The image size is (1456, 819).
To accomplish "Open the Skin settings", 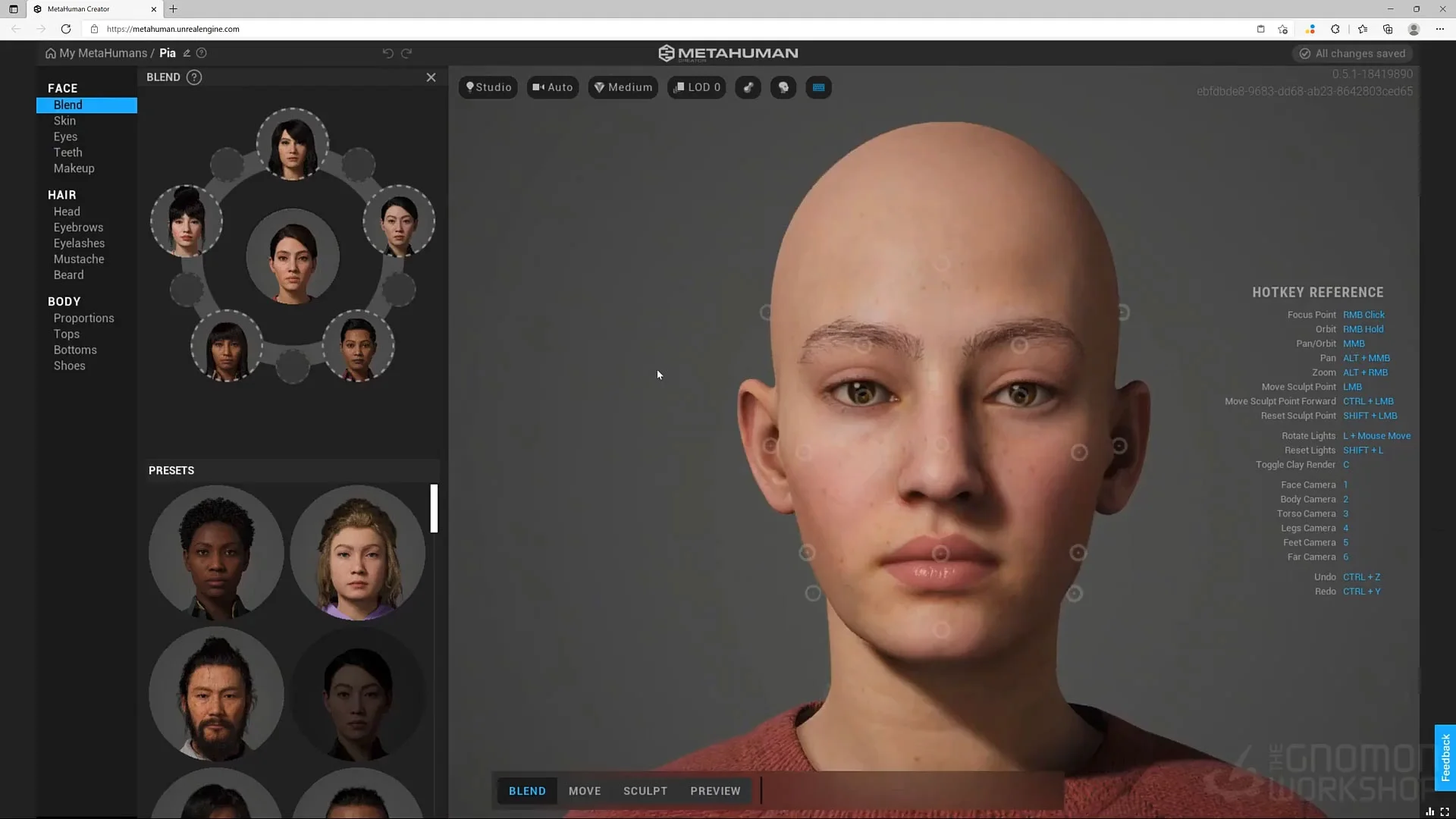I will pyautogui.click(x=64, y=121).
